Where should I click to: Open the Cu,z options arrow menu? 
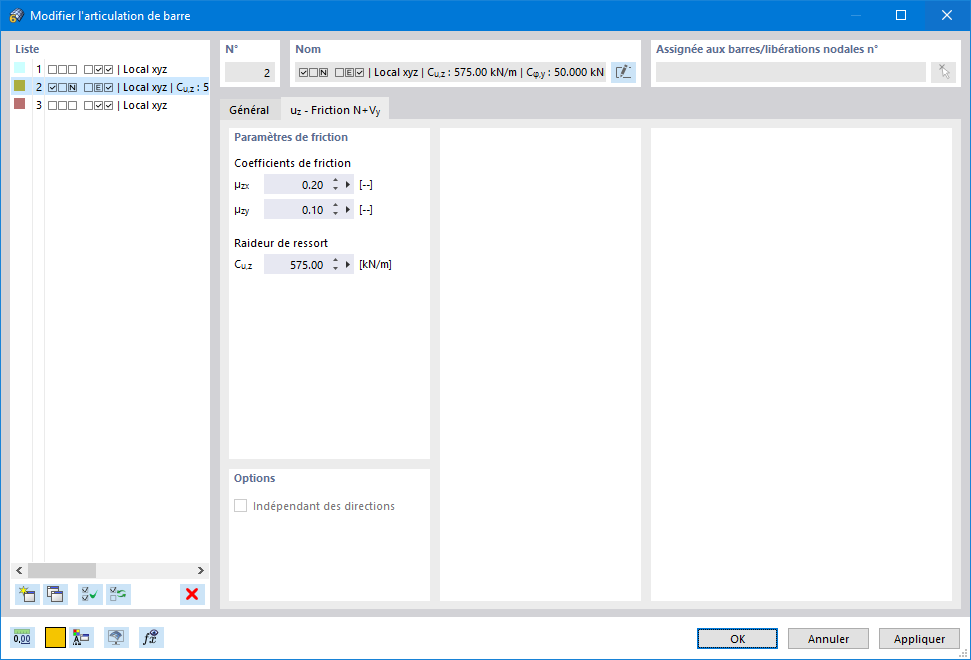[348, 264]
